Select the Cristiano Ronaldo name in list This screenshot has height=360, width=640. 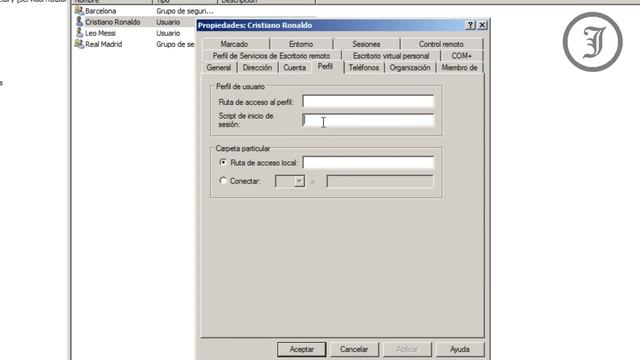[113, 22]
